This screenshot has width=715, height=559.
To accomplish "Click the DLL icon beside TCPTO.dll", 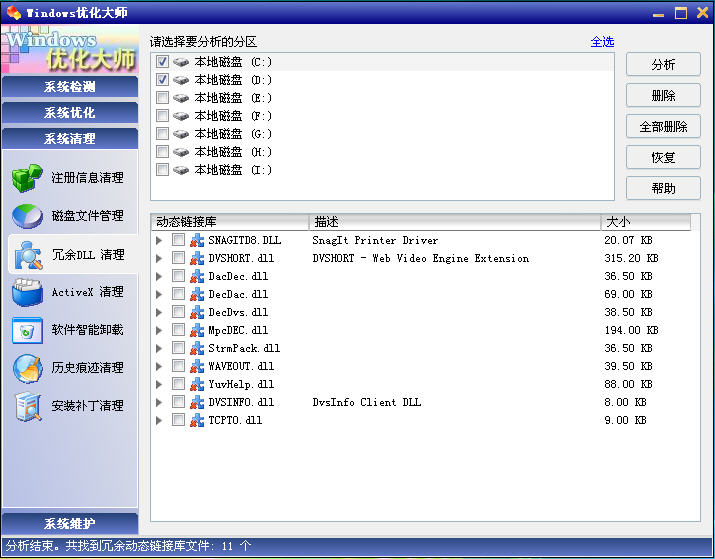I will click(197, 420).
